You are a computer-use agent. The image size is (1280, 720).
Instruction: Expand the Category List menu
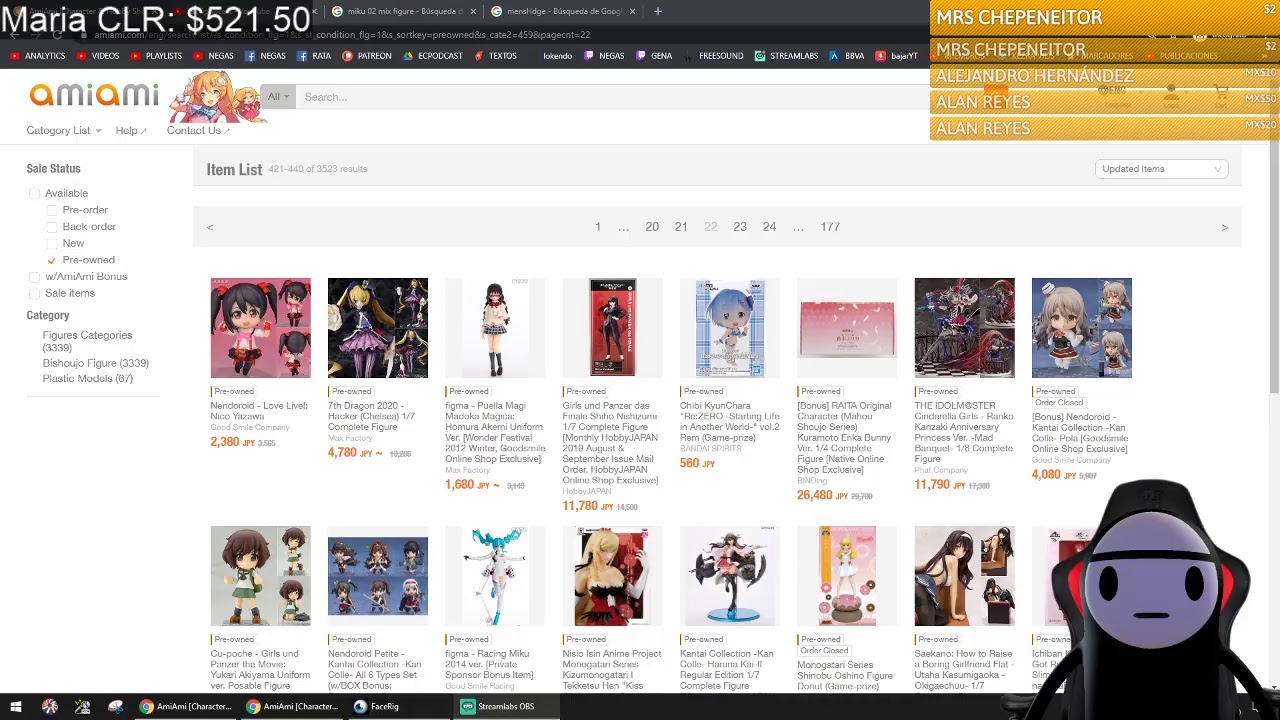(x=63, y=130)
